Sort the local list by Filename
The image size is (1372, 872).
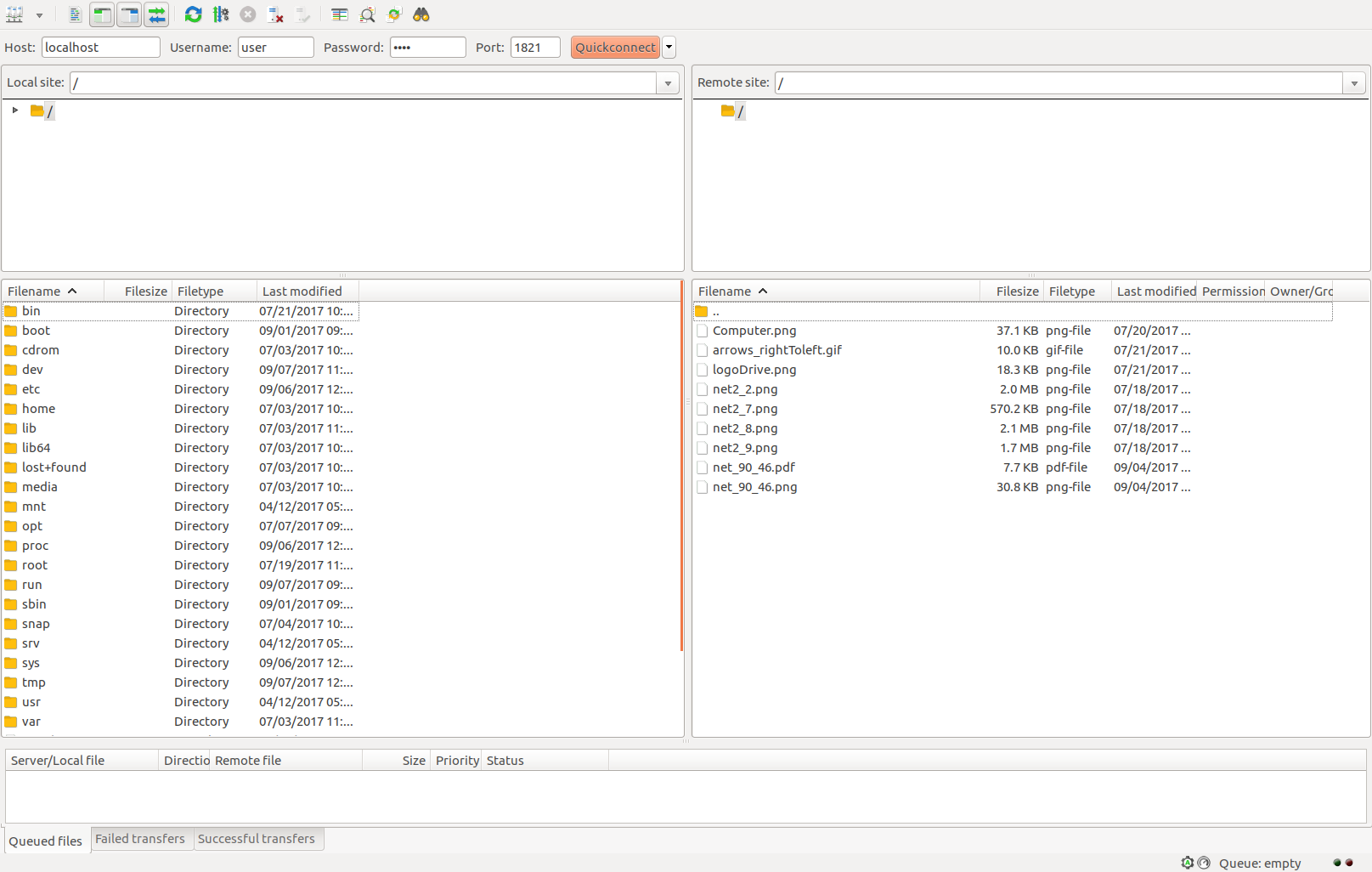tap(54, 291)
